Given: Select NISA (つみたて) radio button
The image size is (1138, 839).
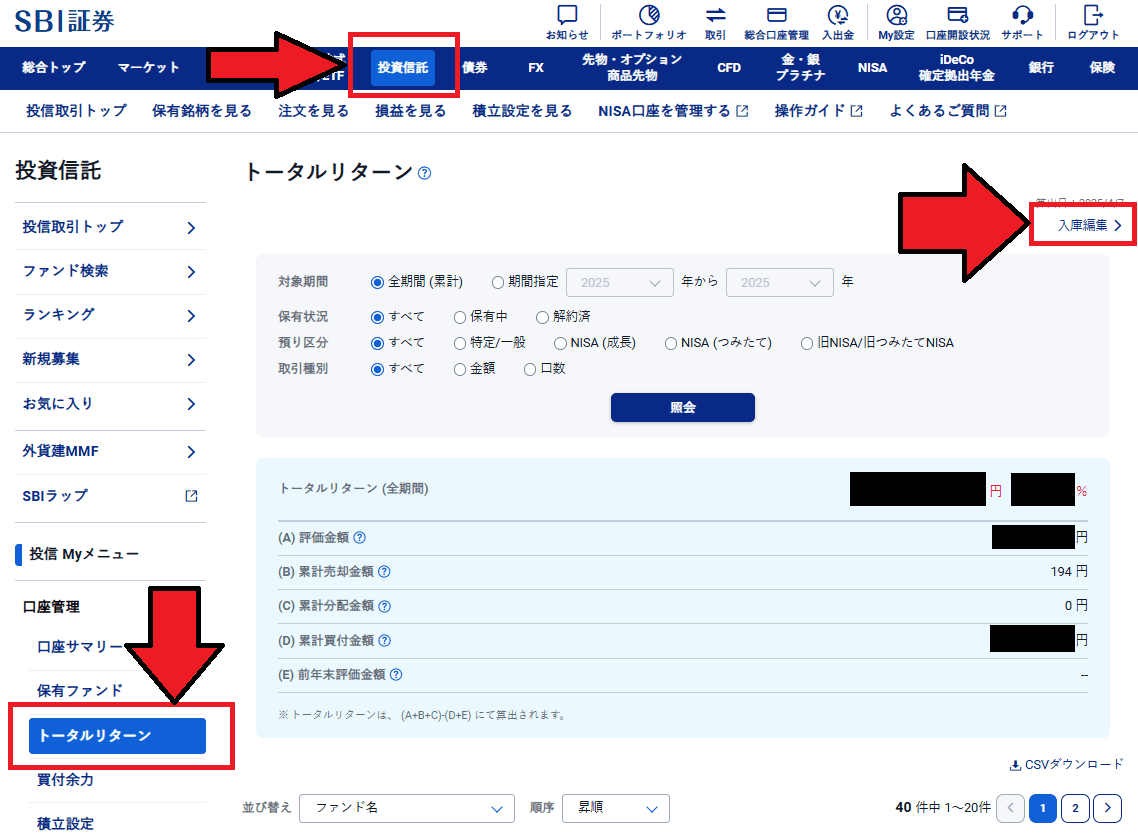Looking at the screenshot, I should 671,343.
